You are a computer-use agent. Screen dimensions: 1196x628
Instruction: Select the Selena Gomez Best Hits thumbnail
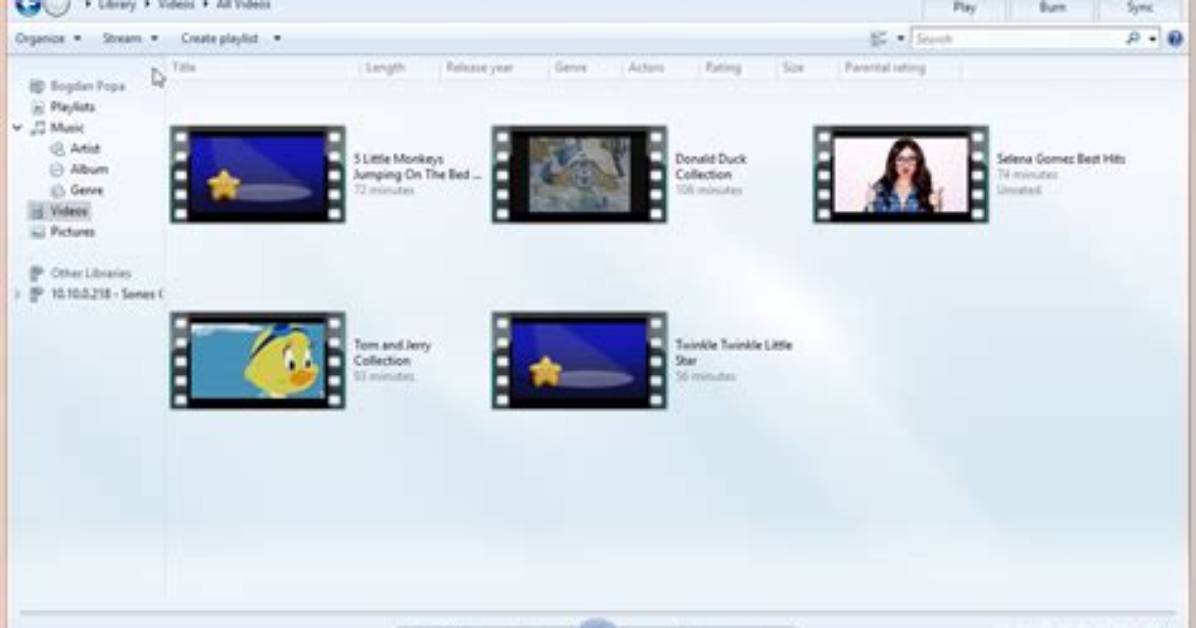tap(901, 175)
